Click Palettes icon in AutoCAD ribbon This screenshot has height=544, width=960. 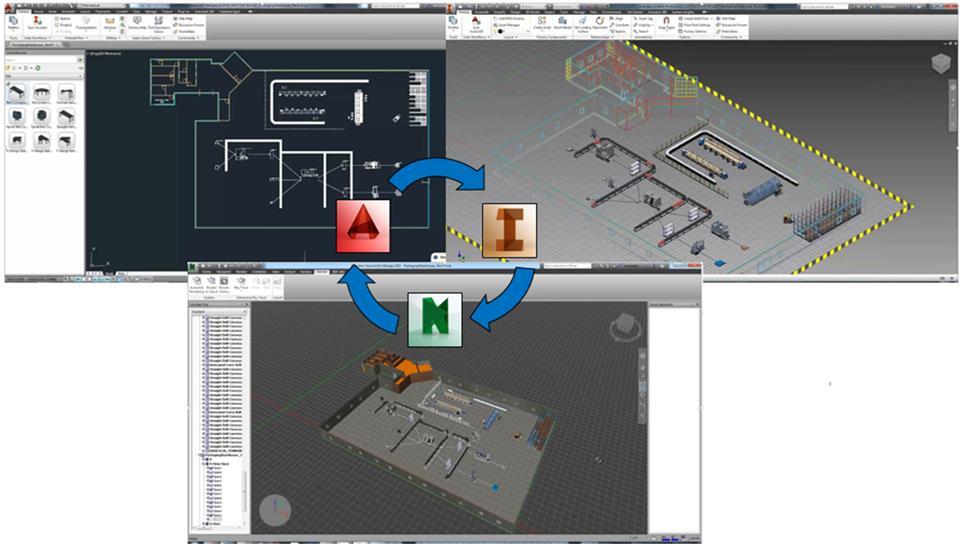coord(13,23)
